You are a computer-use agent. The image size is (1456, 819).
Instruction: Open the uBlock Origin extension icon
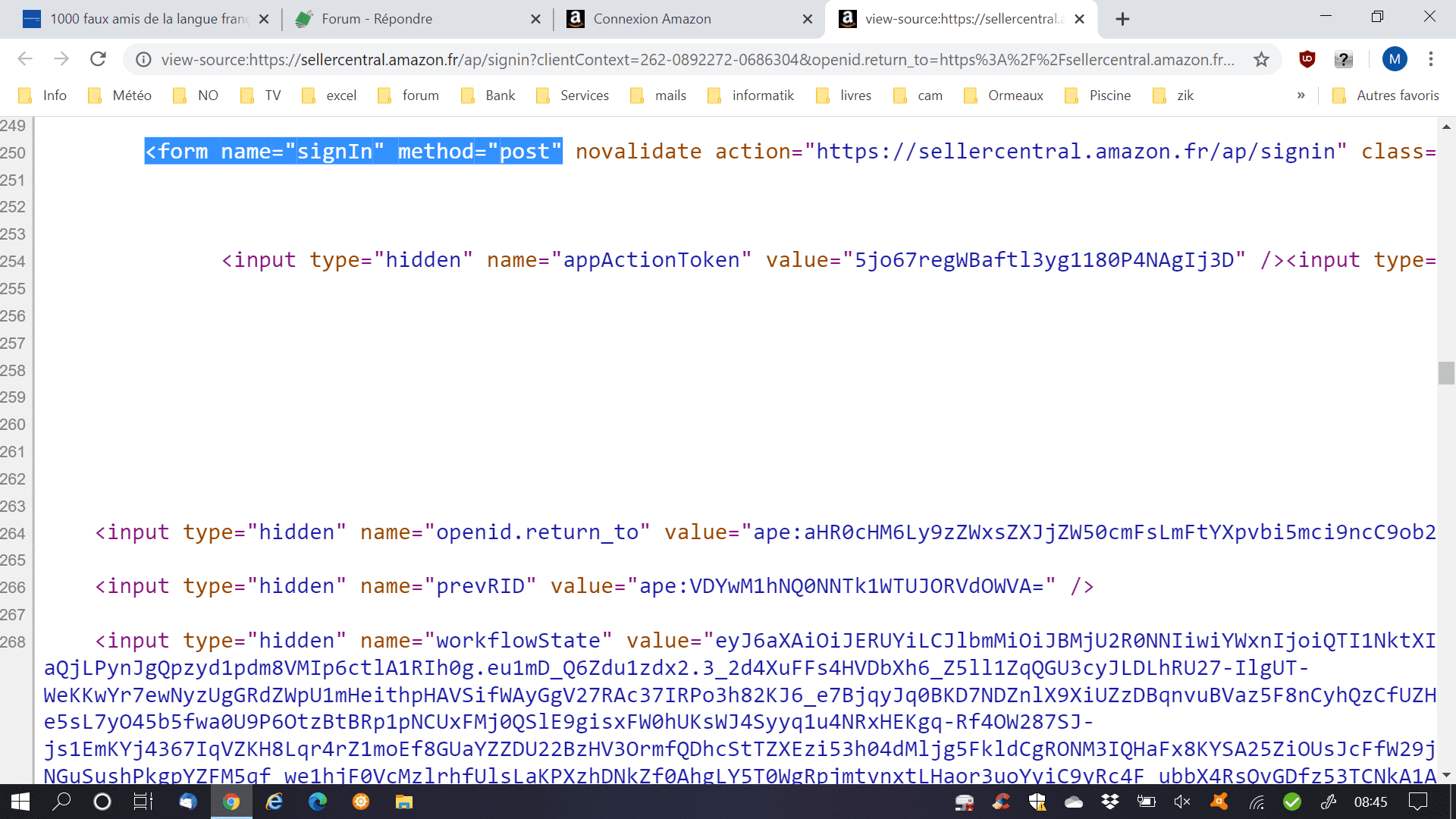[x=1307, y=59]
